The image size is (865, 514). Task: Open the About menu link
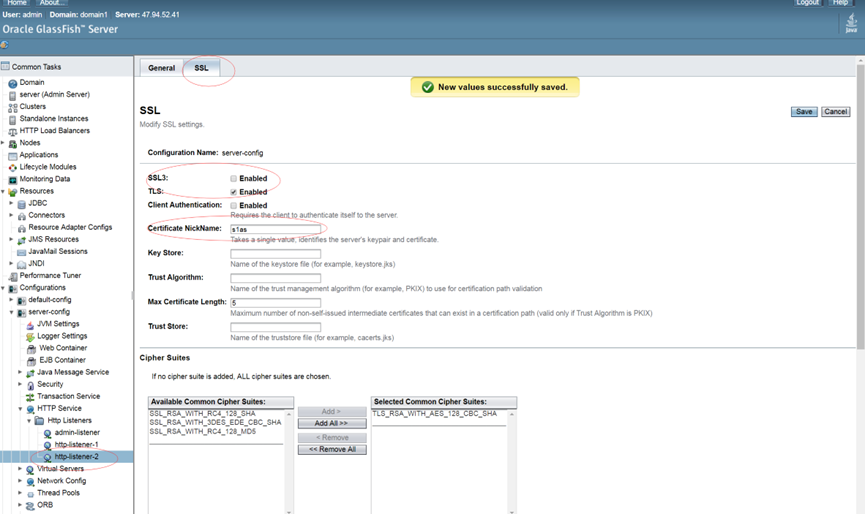[51, 3]
